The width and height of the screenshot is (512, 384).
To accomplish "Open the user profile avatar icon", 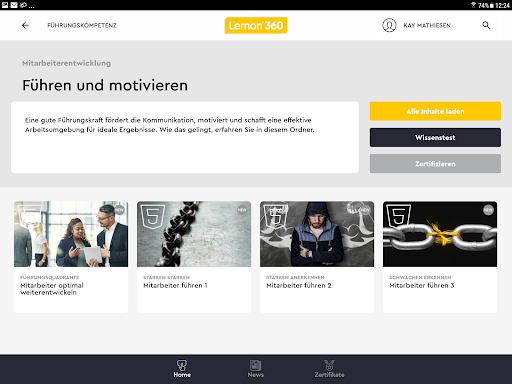I will (x=389, y=25).
